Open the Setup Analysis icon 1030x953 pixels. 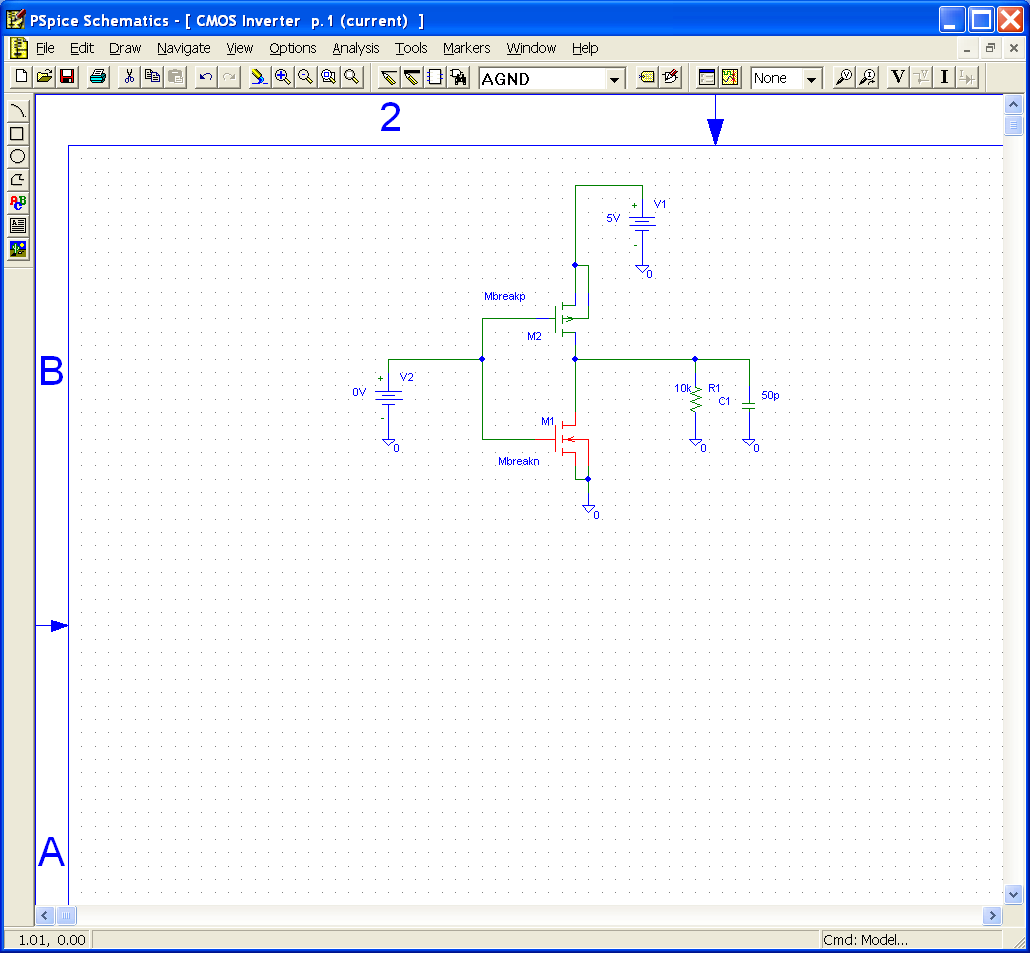(x=707, y=78)
